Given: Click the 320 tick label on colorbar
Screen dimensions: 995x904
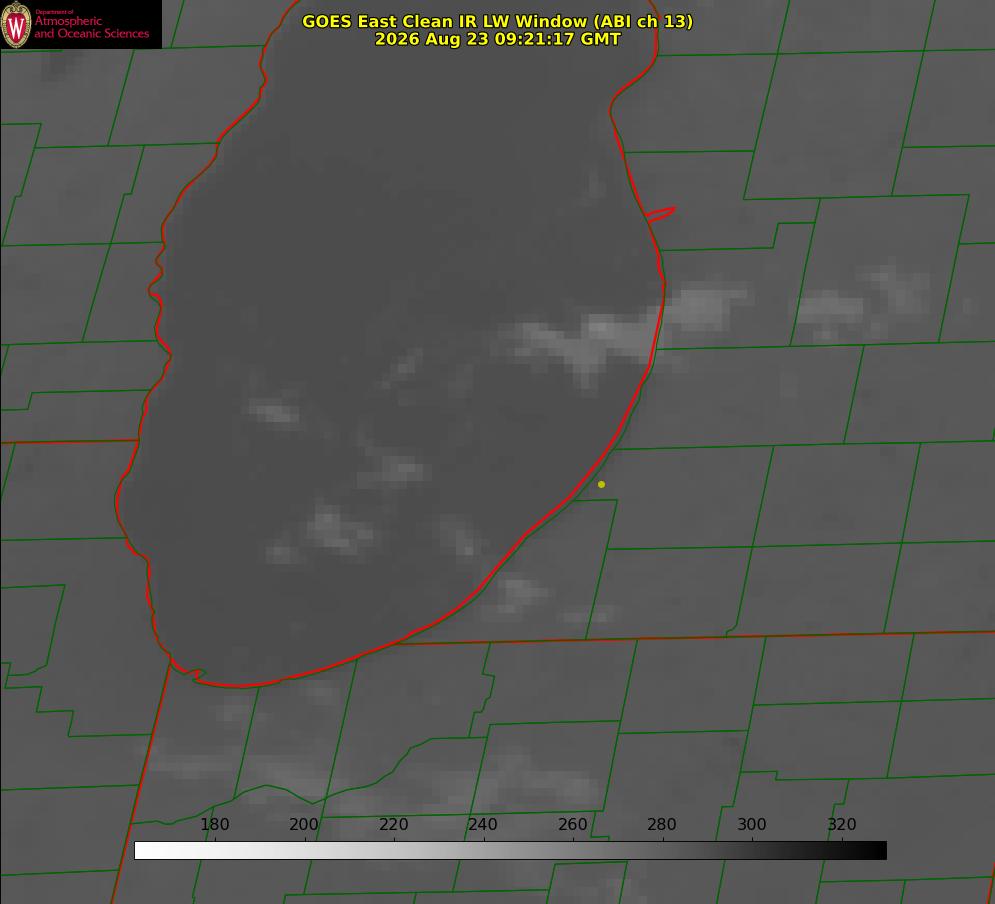Looking at the screenshot, I should [x=841, y=824].
